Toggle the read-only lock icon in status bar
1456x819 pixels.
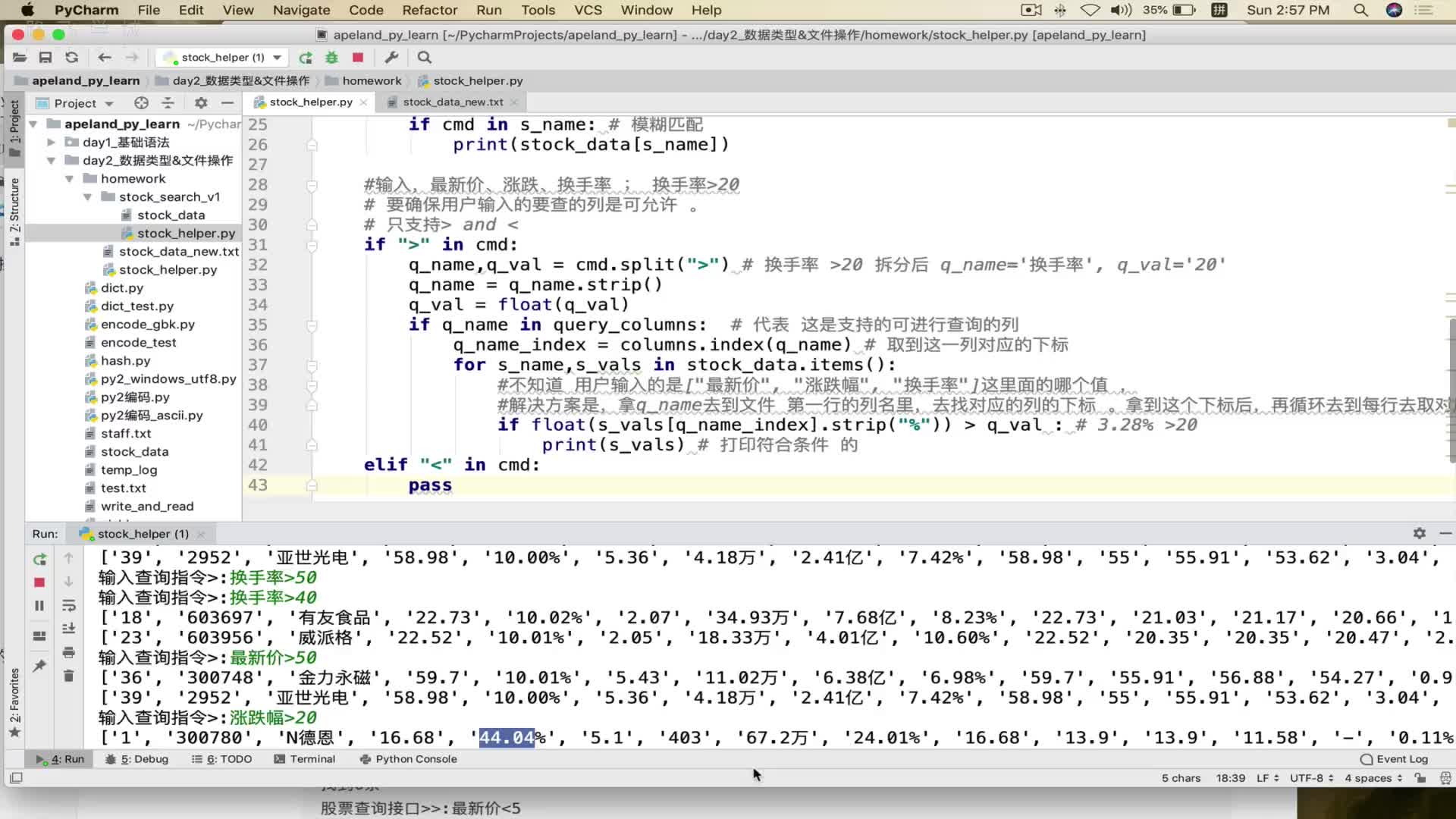click(1420, 778)
